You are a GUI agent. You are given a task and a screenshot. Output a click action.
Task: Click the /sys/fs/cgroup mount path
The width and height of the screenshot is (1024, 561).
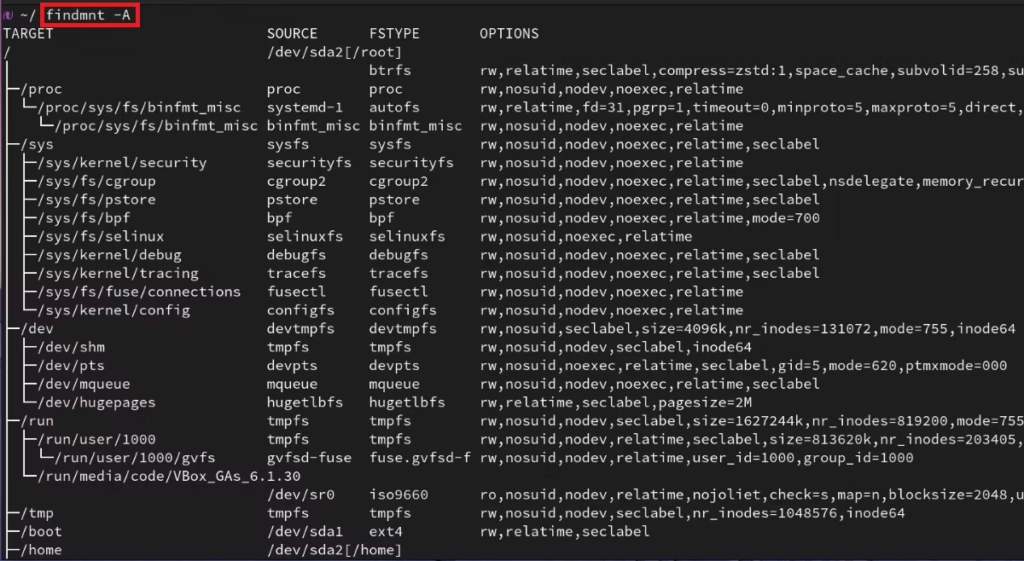[97, 181]
